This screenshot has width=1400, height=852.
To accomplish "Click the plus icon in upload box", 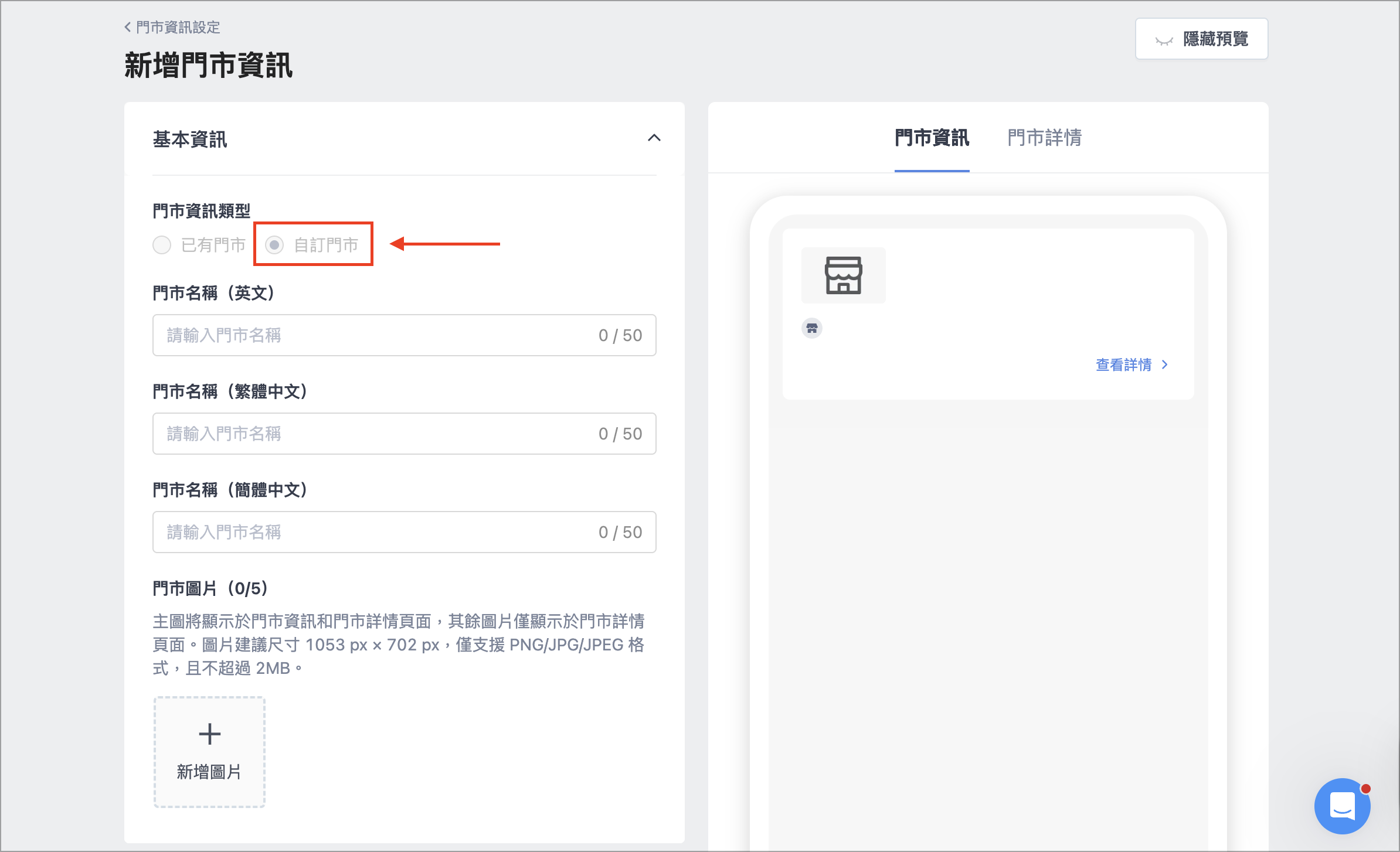I will (209, 734).
